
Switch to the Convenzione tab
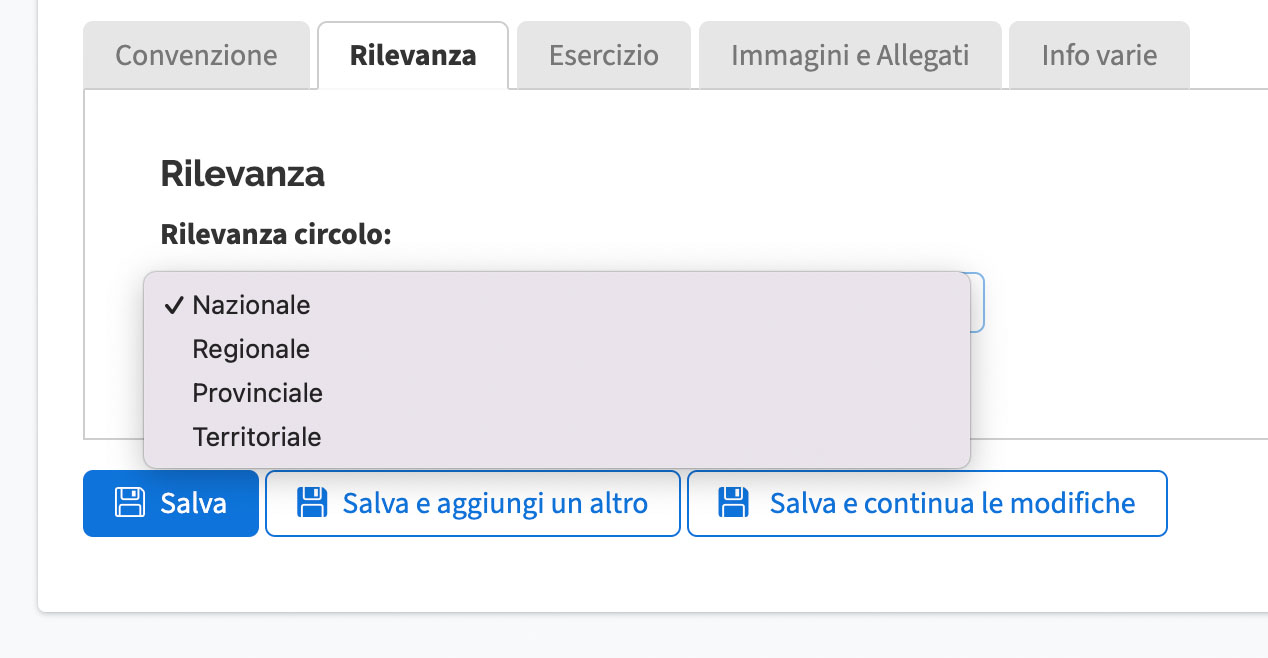[196, 55]
